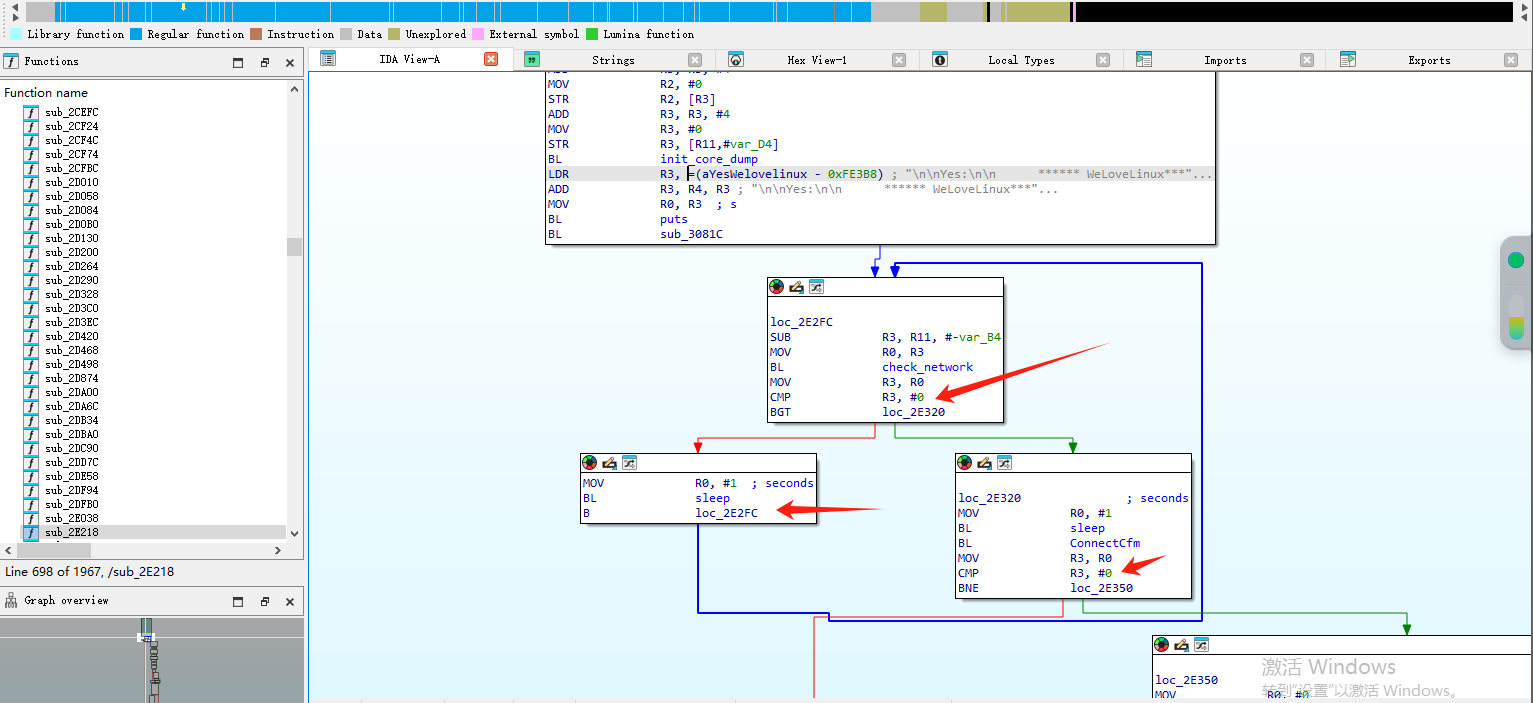Image resolution: width=1533 pixels, height=703 pixels.
Task: Click pencil icon on loc_2E320 node header
Action: pos(984,463)
